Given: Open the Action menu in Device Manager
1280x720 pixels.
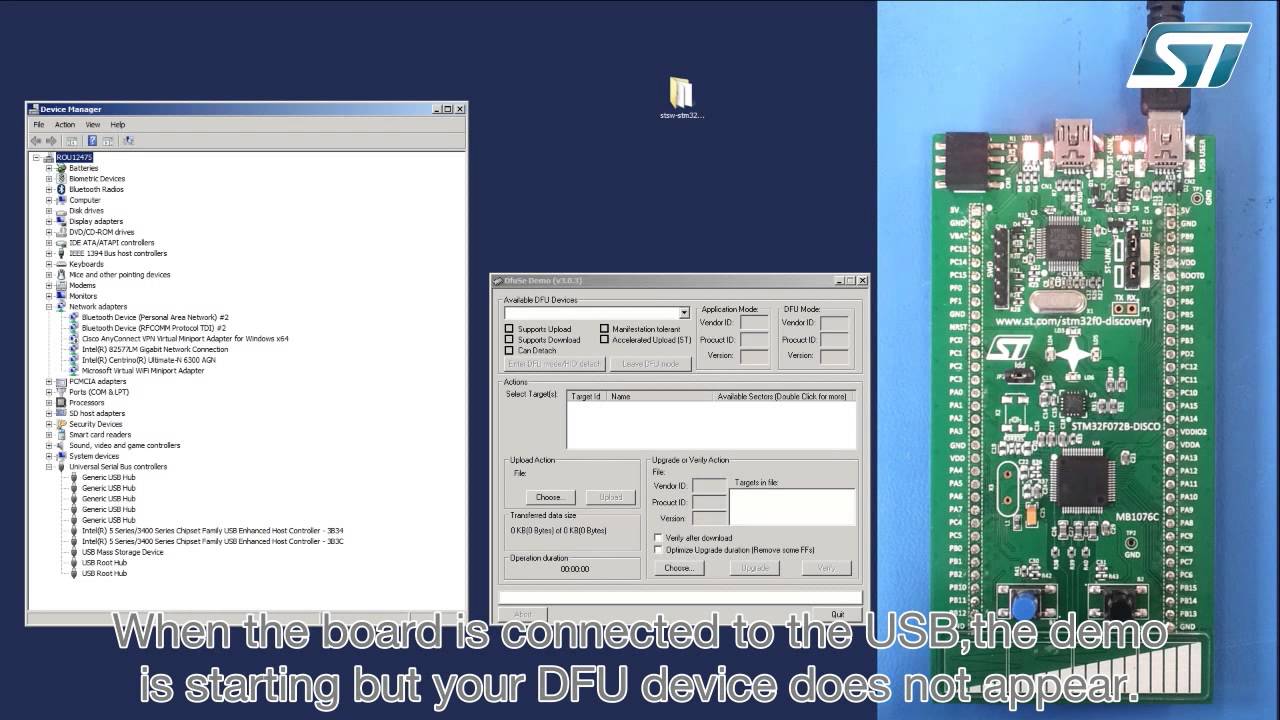Looking at the screenshot, I should coord(65,125).
